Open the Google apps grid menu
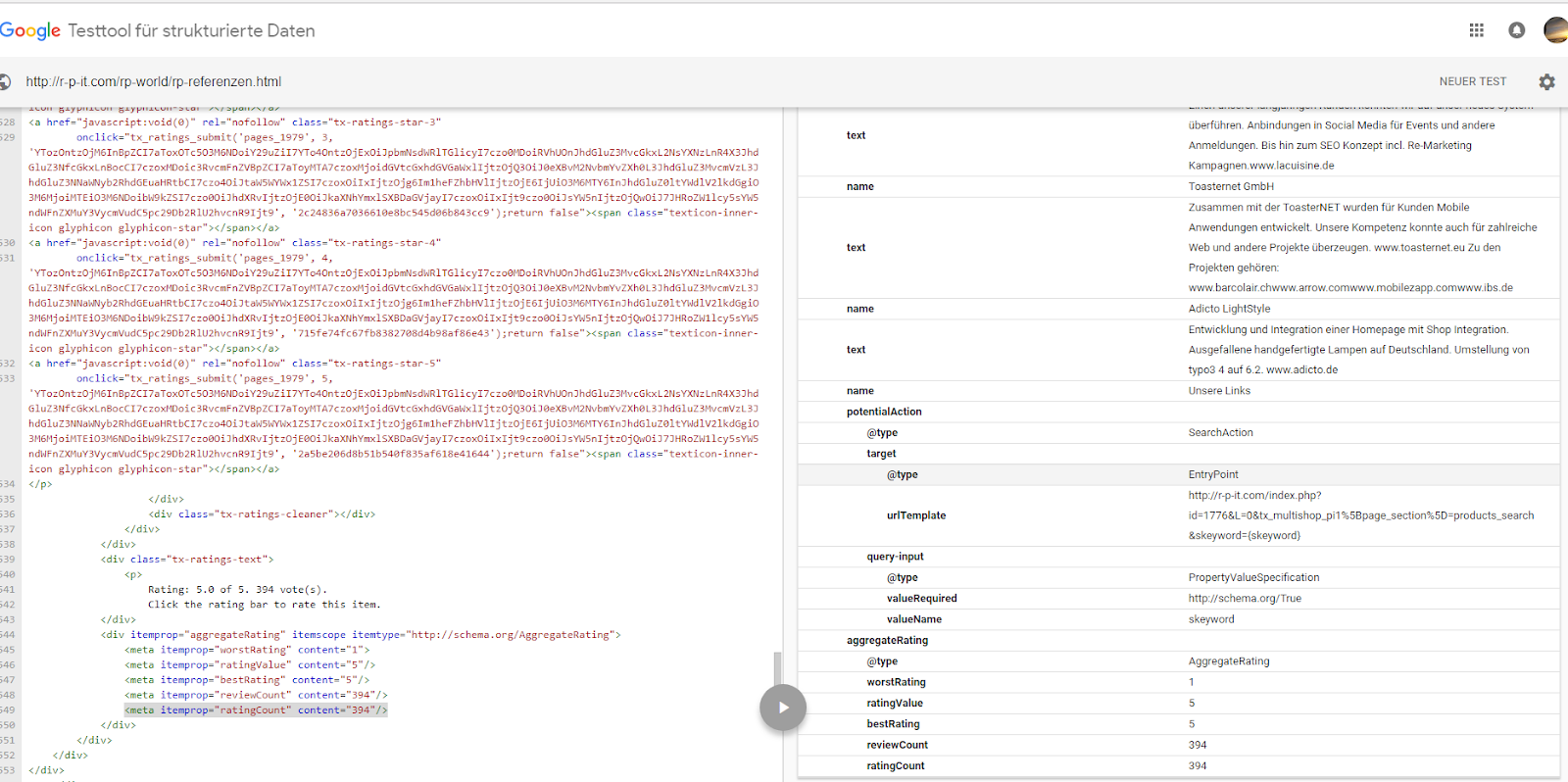1568x782 pixels. (1477, 30)
